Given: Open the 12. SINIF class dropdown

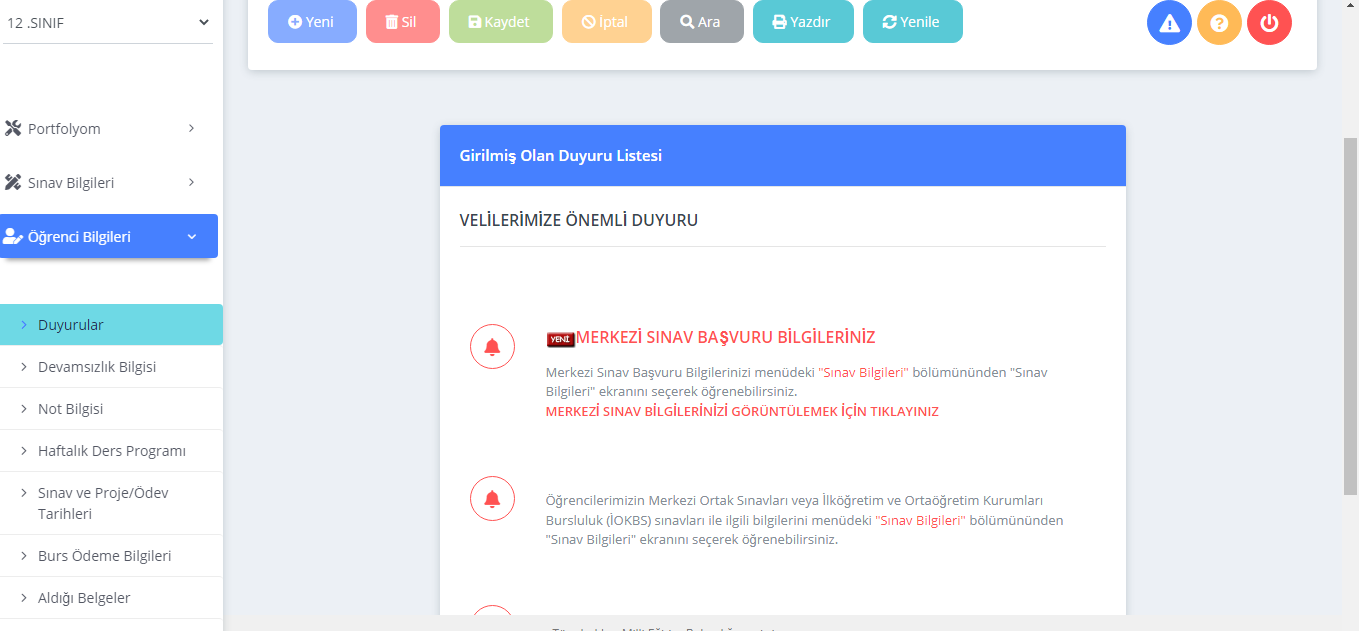Looking at the screenshot, I should tap(108, 22).
